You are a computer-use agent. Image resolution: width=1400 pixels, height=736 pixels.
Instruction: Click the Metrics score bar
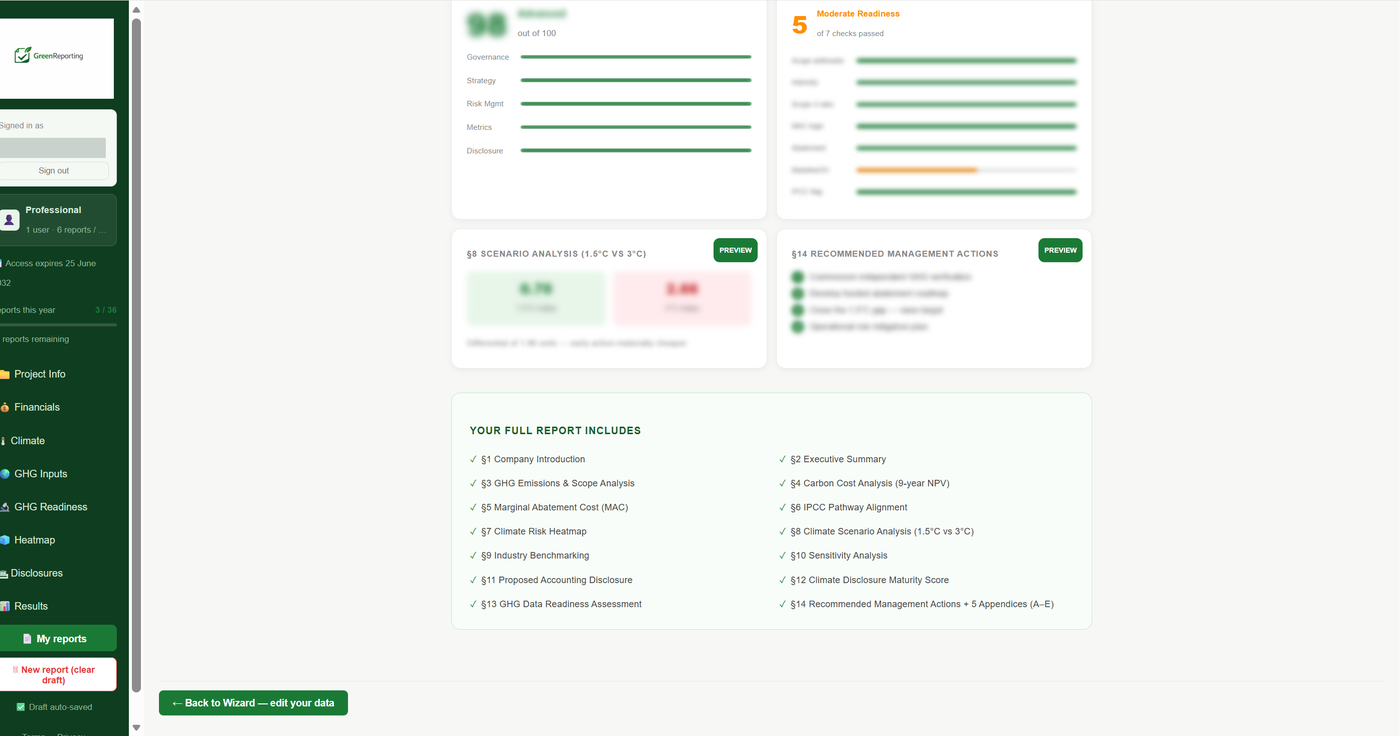[636, 127]
